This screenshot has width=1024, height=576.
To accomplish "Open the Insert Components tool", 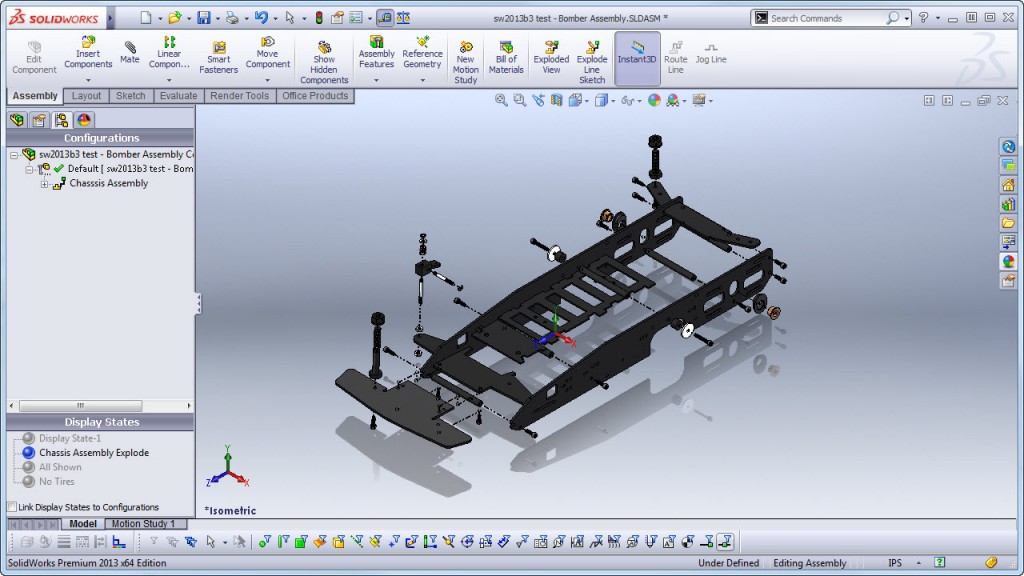I will (87, 57).
